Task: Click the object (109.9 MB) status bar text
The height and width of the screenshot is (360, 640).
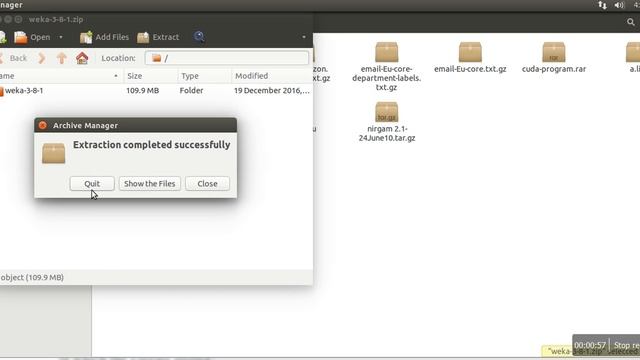Action: 32,278
